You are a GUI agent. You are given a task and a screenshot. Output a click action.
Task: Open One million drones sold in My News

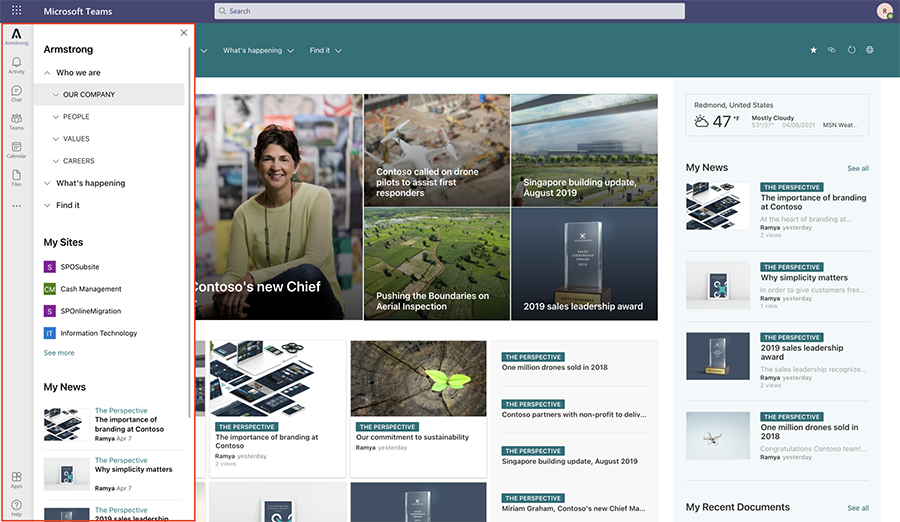[809, 432]
